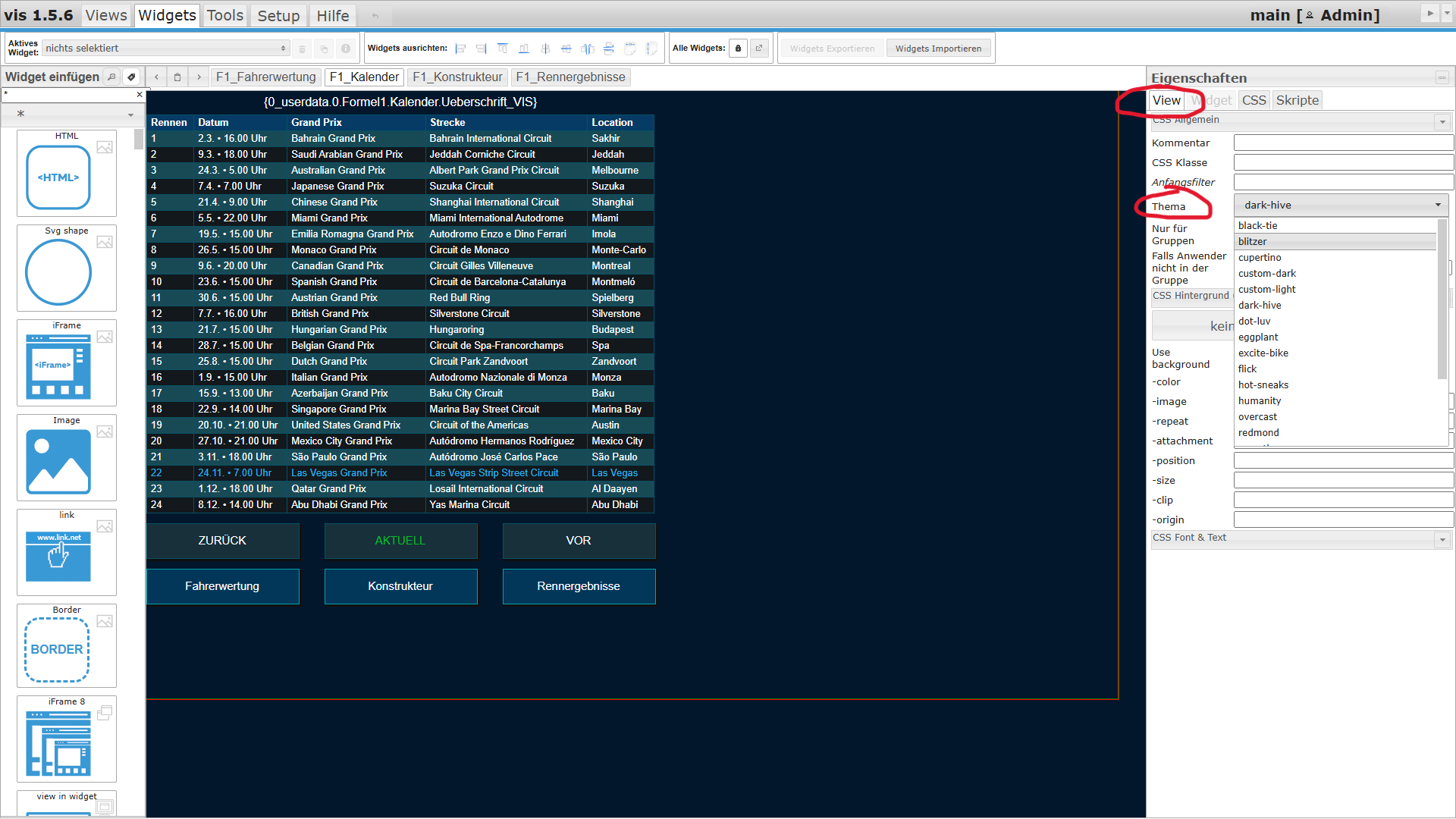Click the Kommentar input field
1456x819 pixels.
pyautogui.click(x=1343, y=143)
